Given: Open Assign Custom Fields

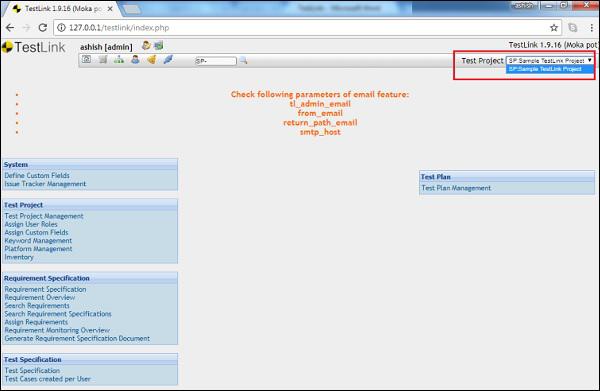Looking at the screenshot, I should [x=36, y=233].
